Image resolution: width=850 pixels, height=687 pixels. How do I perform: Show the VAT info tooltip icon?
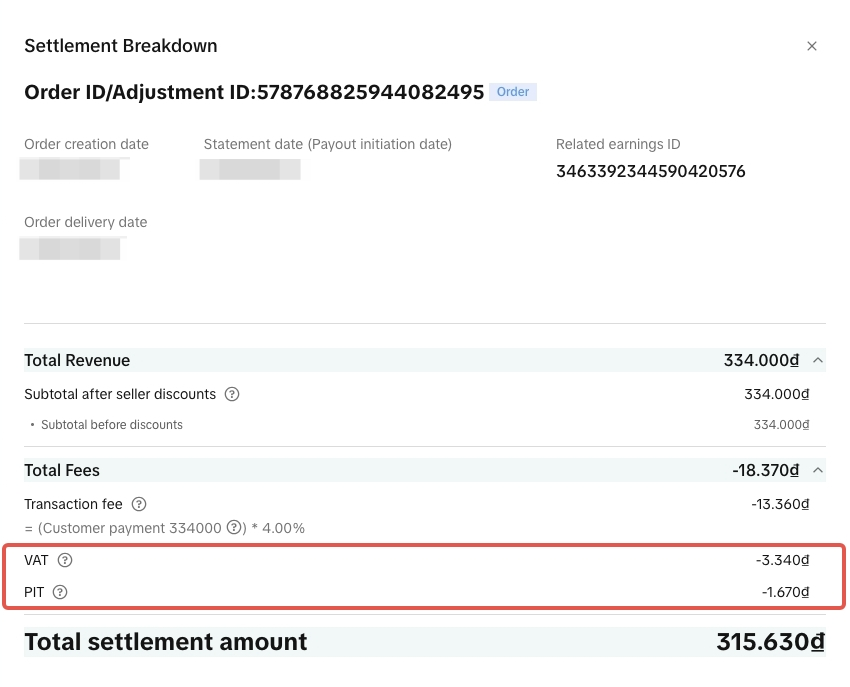tap(65, 560)
